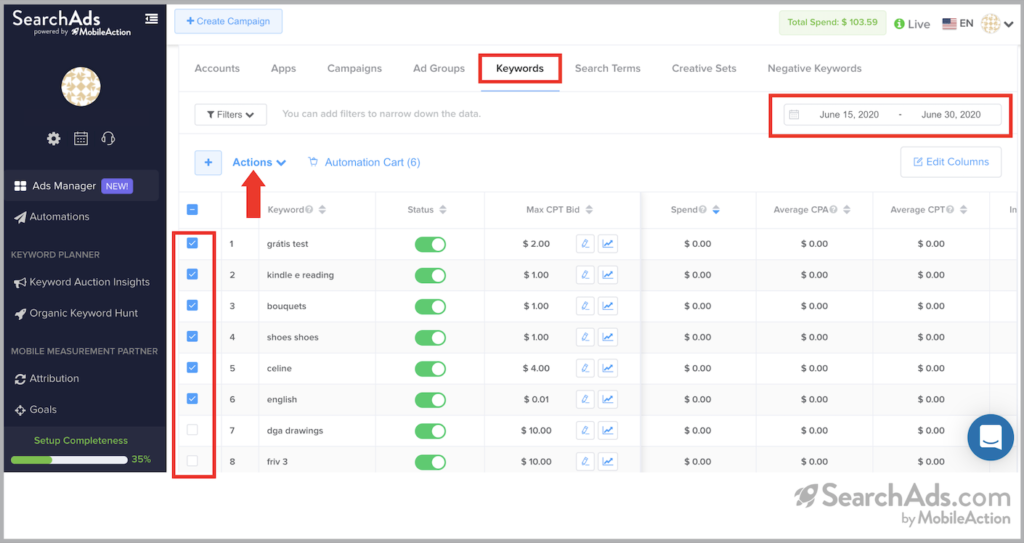Screen dimensions: 1024x543
Task: Click Edit Columns button
Action: point(951,161)
